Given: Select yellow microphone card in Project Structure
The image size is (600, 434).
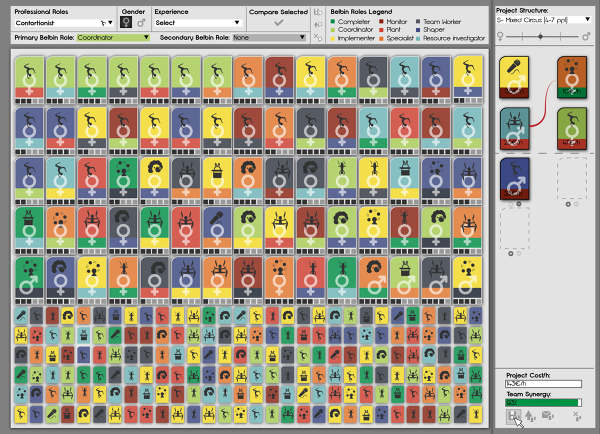Looking at the screenshot, I should [x=514, y=77].
